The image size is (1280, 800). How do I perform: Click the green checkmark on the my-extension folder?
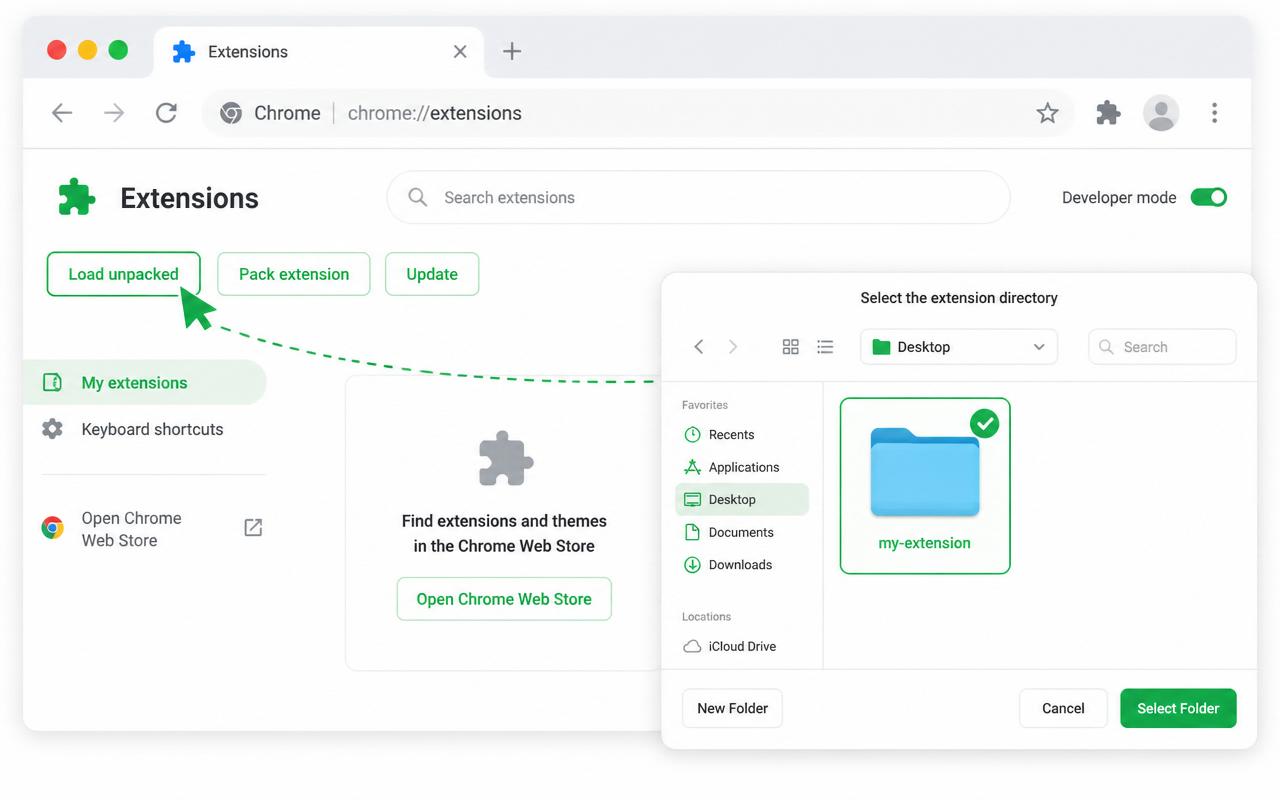[985, 424]
